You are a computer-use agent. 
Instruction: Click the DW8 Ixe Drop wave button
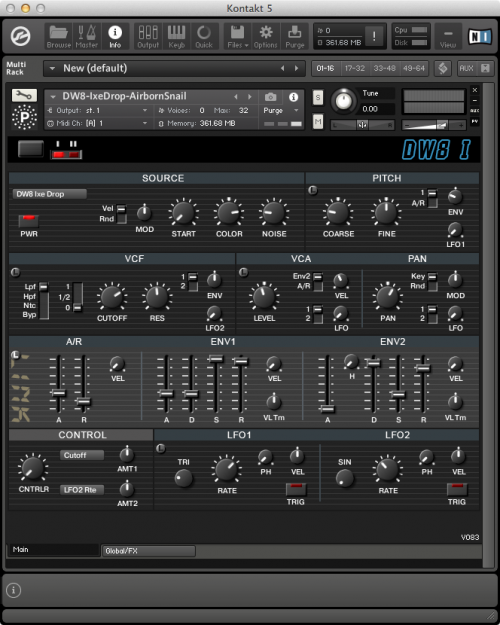[x=49, y=194]
